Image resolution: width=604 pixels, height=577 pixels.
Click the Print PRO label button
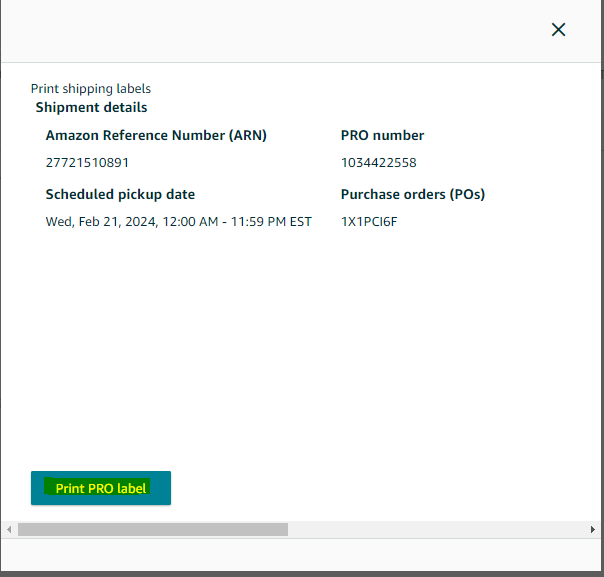point(101,488)
